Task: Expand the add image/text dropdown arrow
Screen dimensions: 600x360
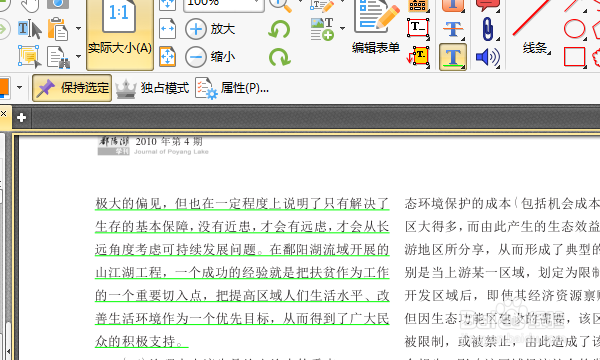Action: coord(342,28)
